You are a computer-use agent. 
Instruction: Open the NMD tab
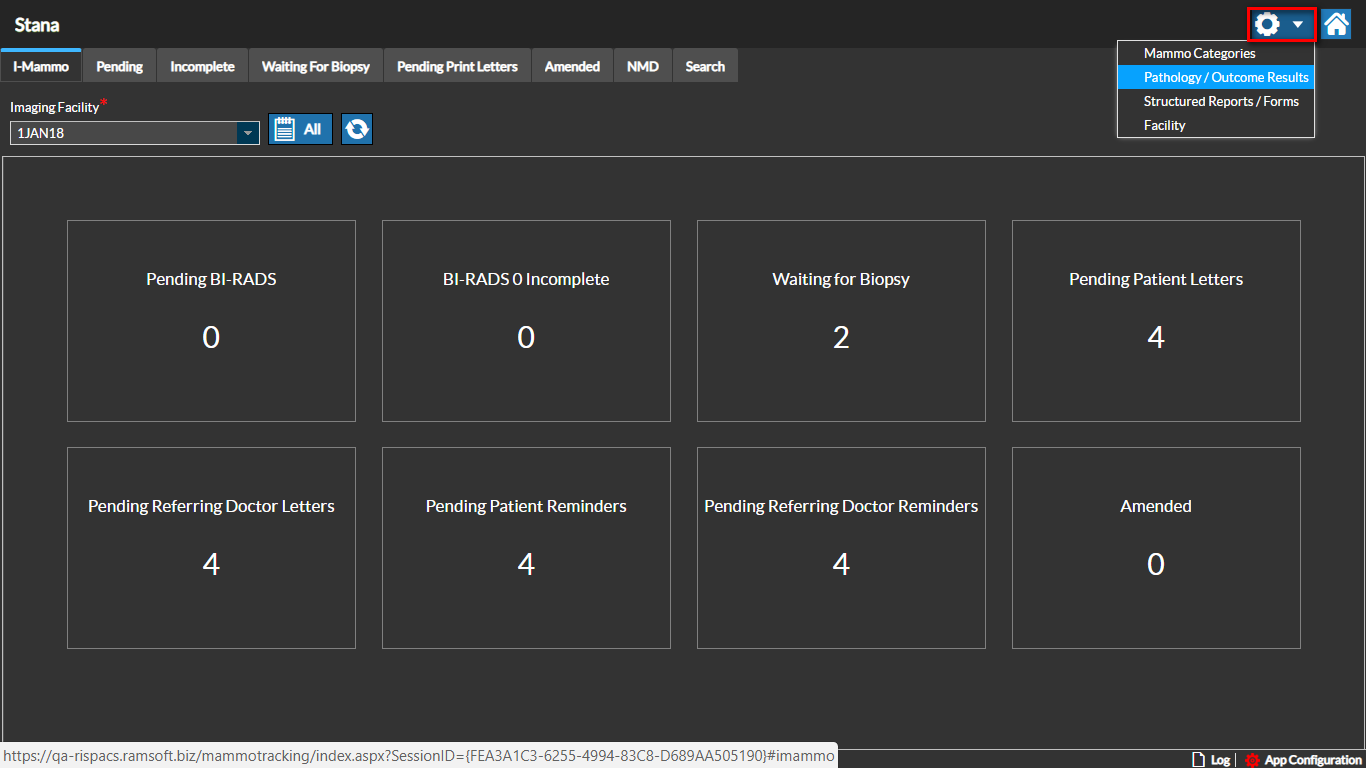tap(642, 66)
